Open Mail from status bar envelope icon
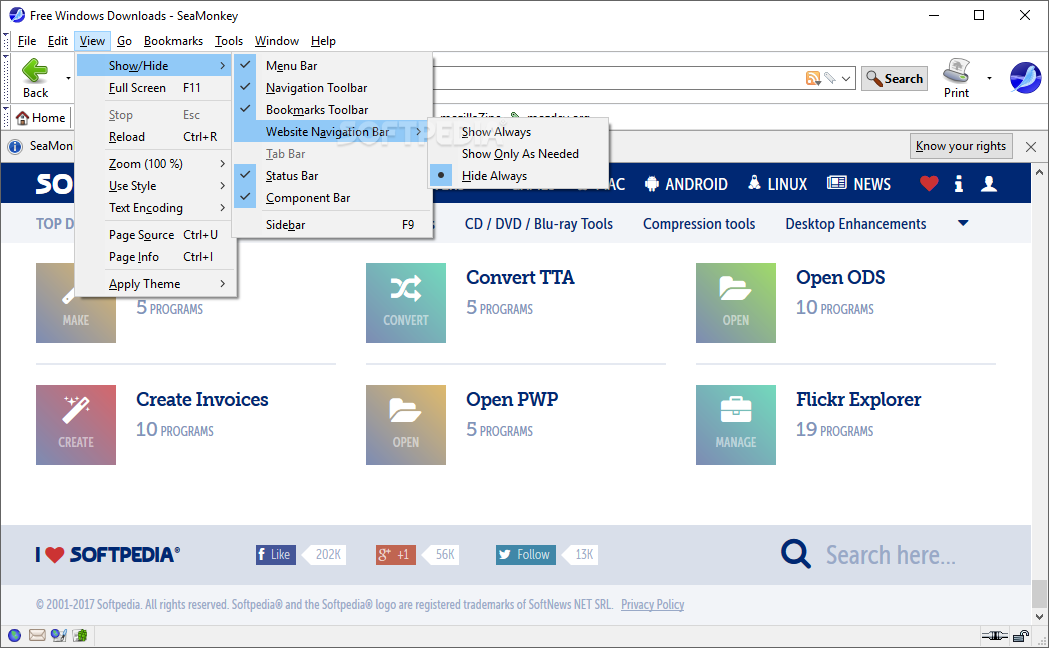Viewport: 1049px width, 648px height. point(37,635)
